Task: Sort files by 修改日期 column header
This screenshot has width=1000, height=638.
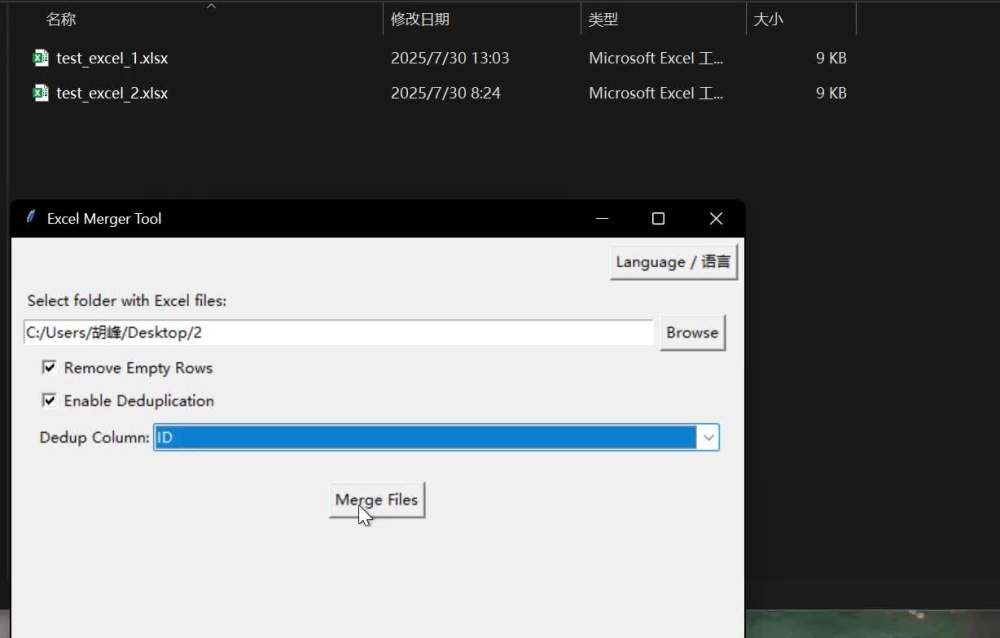Action: (420, 19)
